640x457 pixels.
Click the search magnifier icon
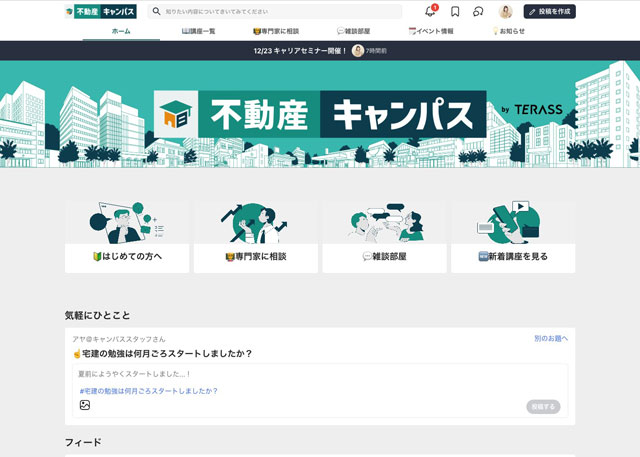(x=156, y=11)
